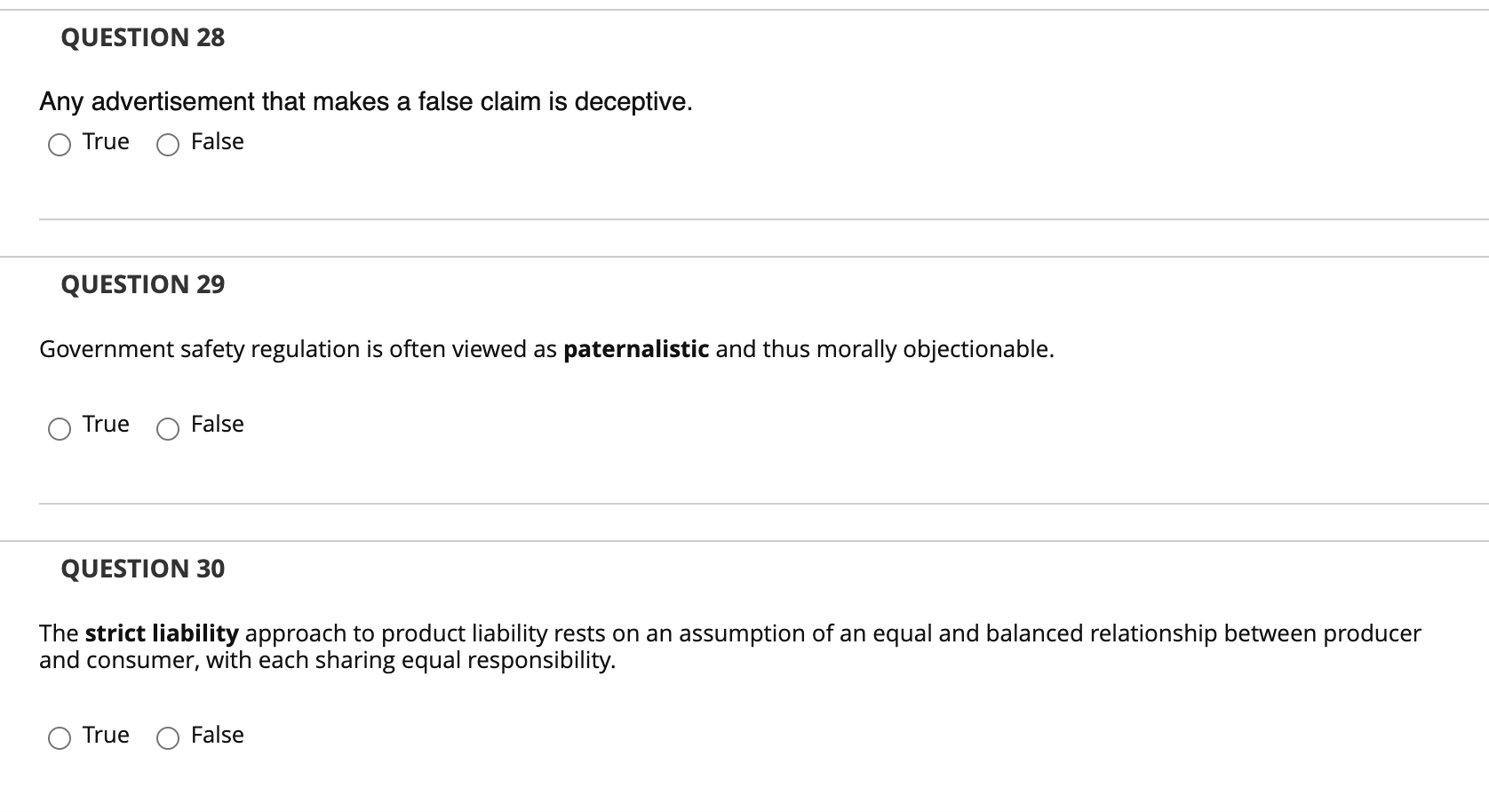Select False for Question 28
The height and width of the screenshot is (812, 1489).
point(167,144)
